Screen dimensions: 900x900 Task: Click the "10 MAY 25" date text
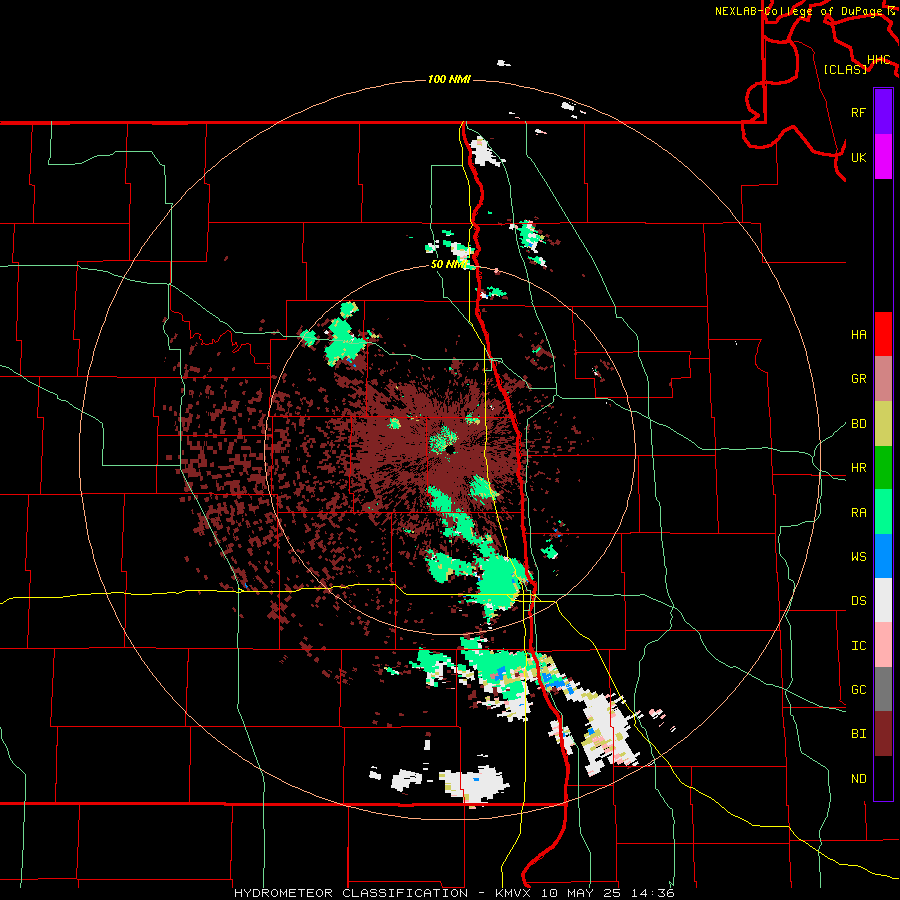tap(581, 893)
